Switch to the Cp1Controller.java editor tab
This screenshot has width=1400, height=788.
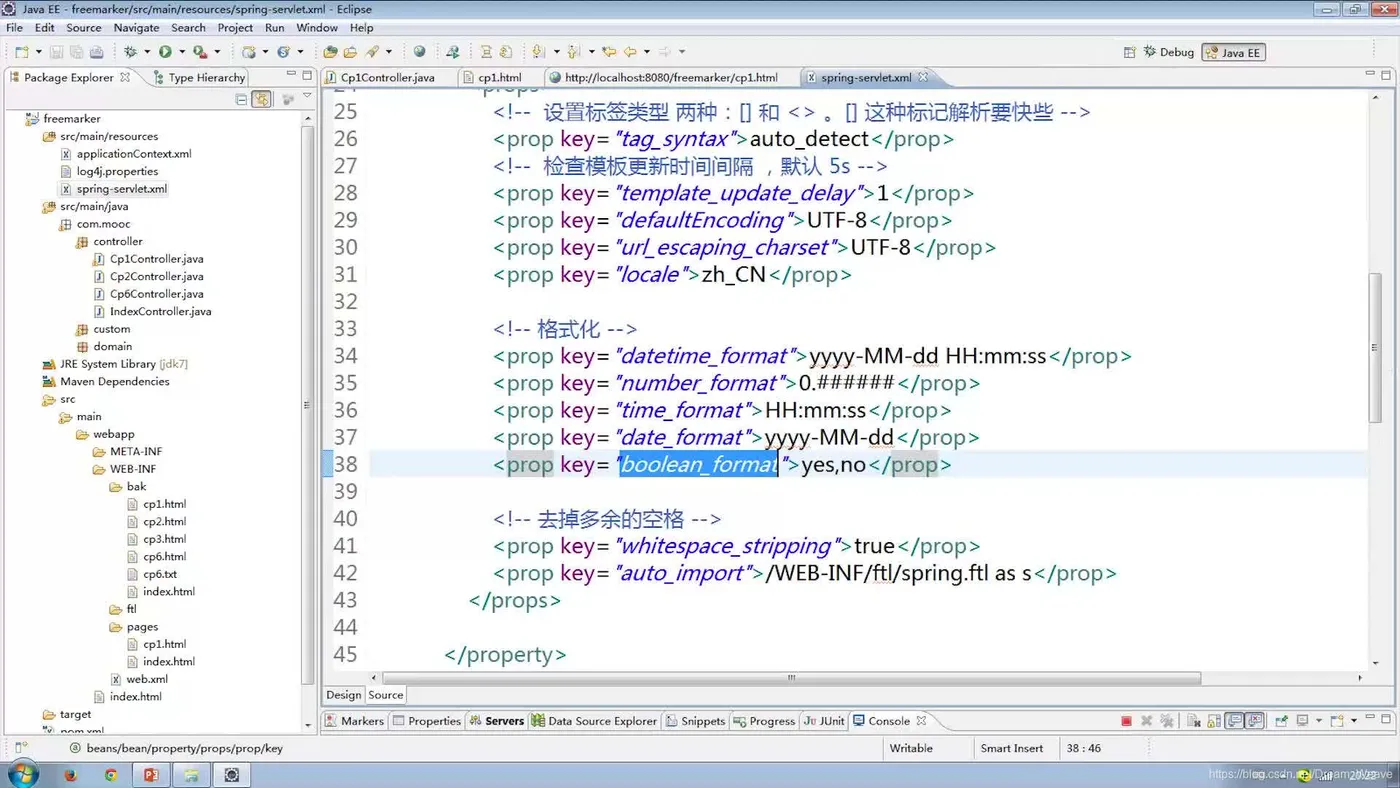[388, 77]
